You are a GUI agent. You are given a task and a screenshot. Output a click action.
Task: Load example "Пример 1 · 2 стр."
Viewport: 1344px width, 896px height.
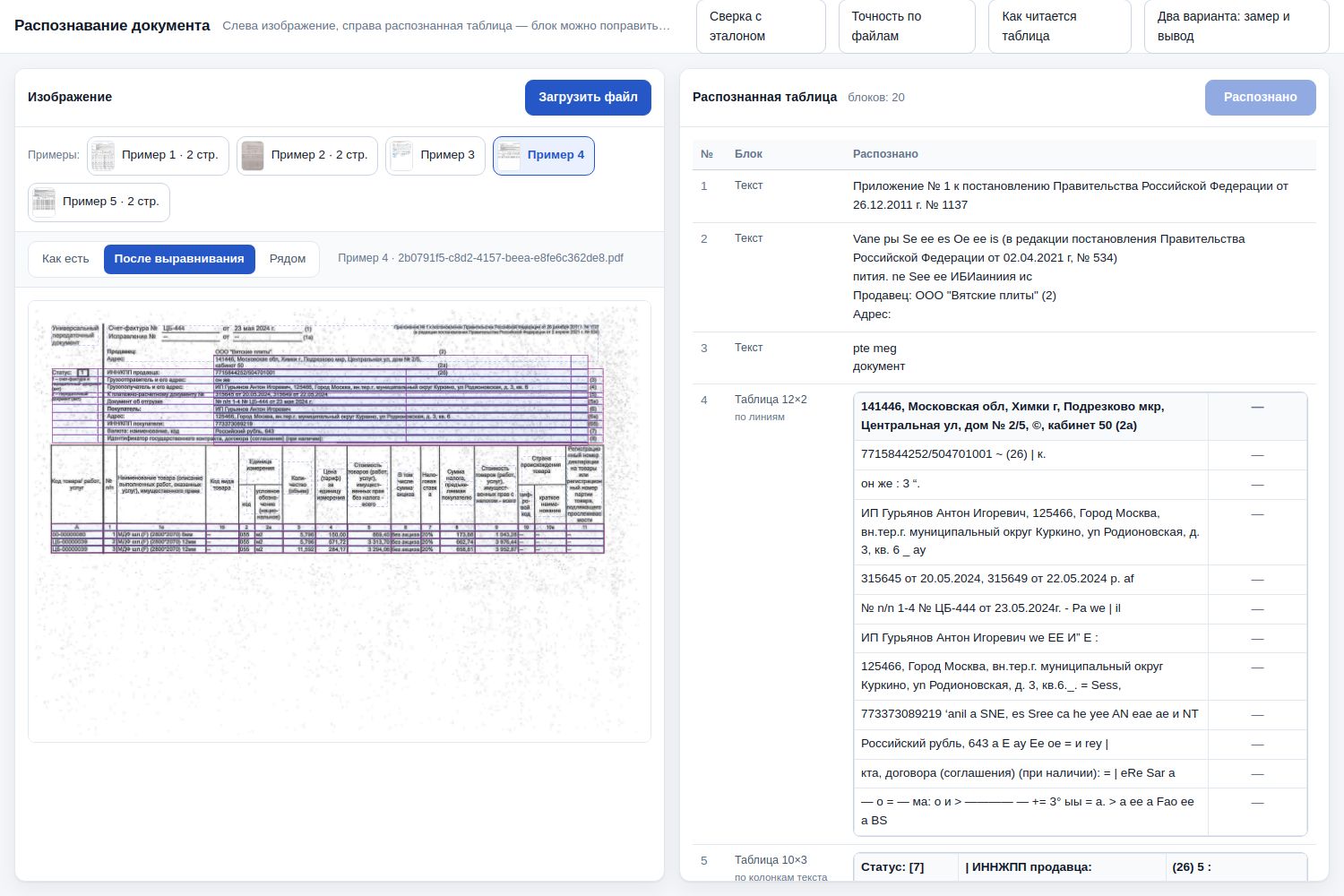pos(158,155)
